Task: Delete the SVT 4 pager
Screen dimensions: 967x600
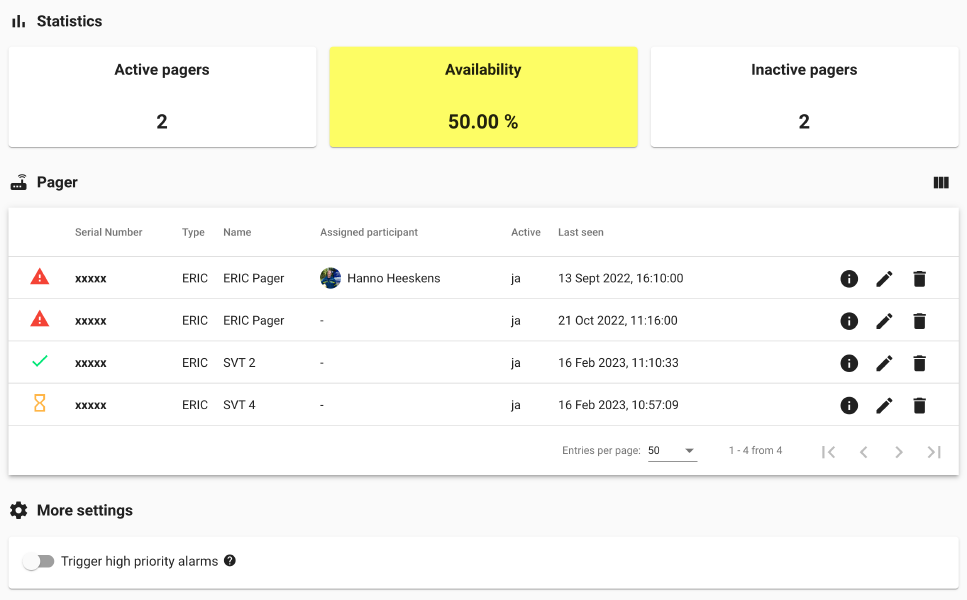Action: (919, 405)
